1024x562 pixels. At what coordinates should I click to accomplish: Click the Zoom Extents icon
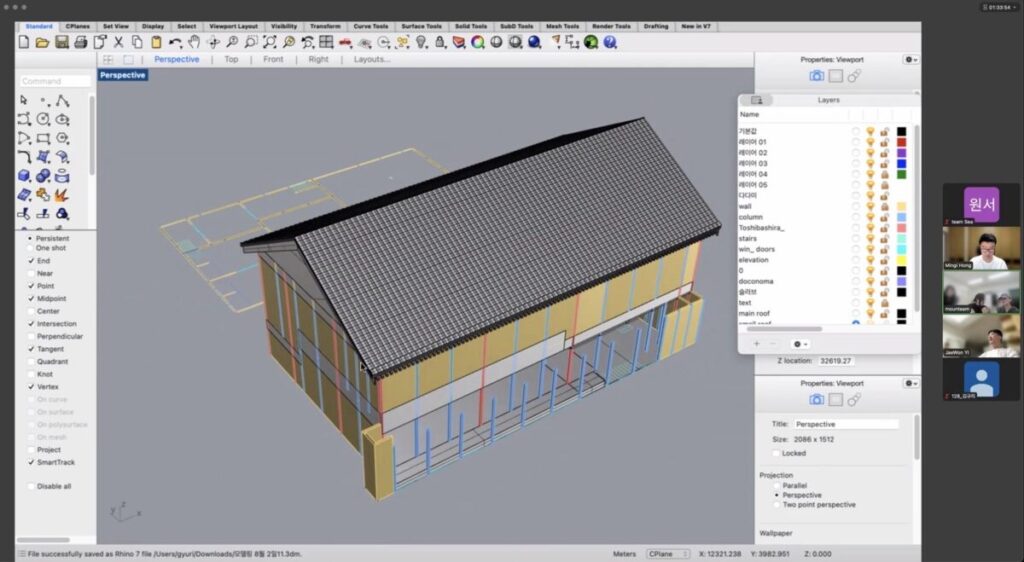270,42
